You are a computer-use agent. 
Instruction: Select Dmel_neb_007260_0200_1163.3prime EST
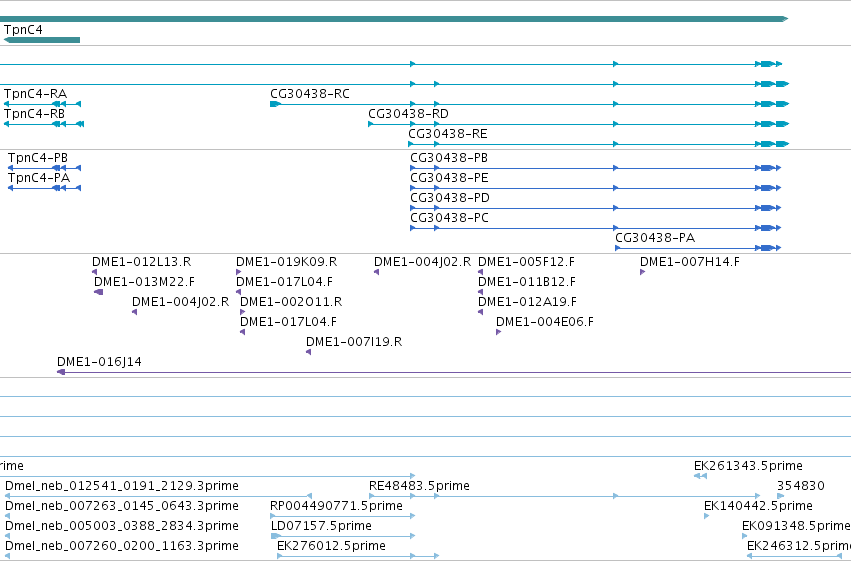point(122,546)
